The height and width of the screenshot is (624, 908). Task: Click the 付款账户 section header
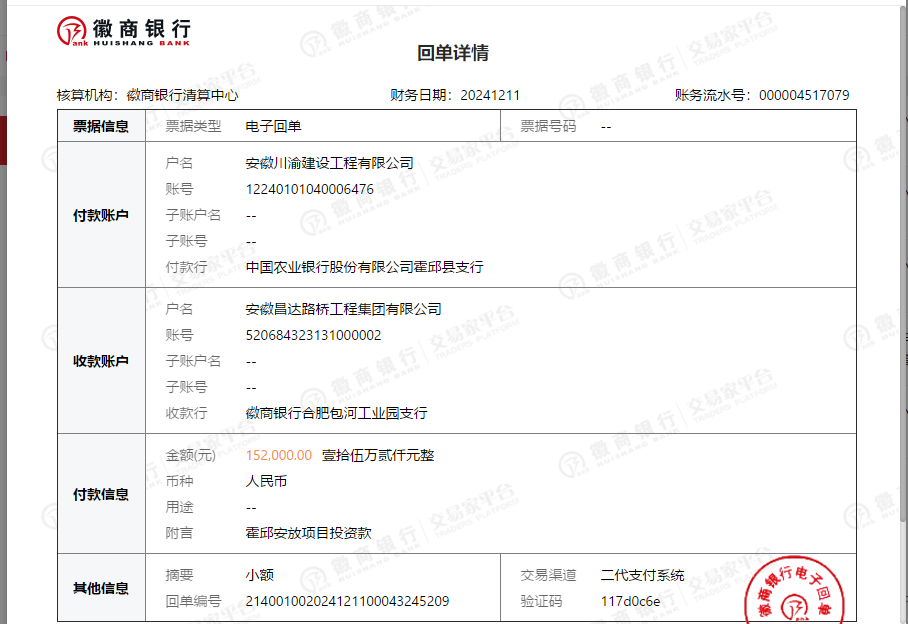[x=101, y=215]
